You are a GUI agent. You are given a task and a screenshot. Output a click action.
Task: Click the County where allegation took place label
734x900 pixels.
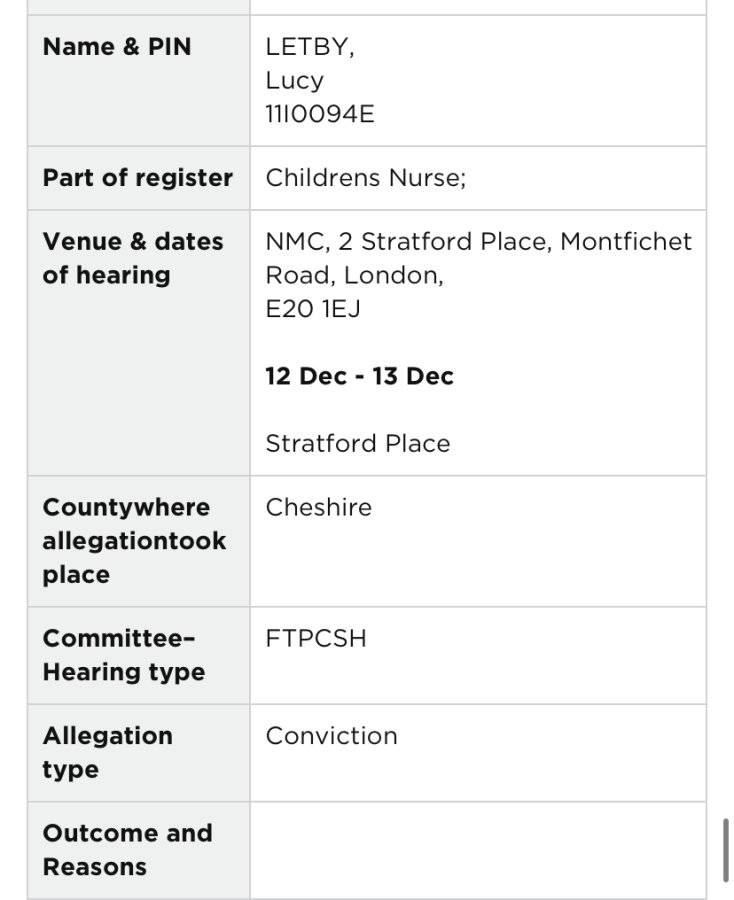pyautogui.click(x=134, y=541)
